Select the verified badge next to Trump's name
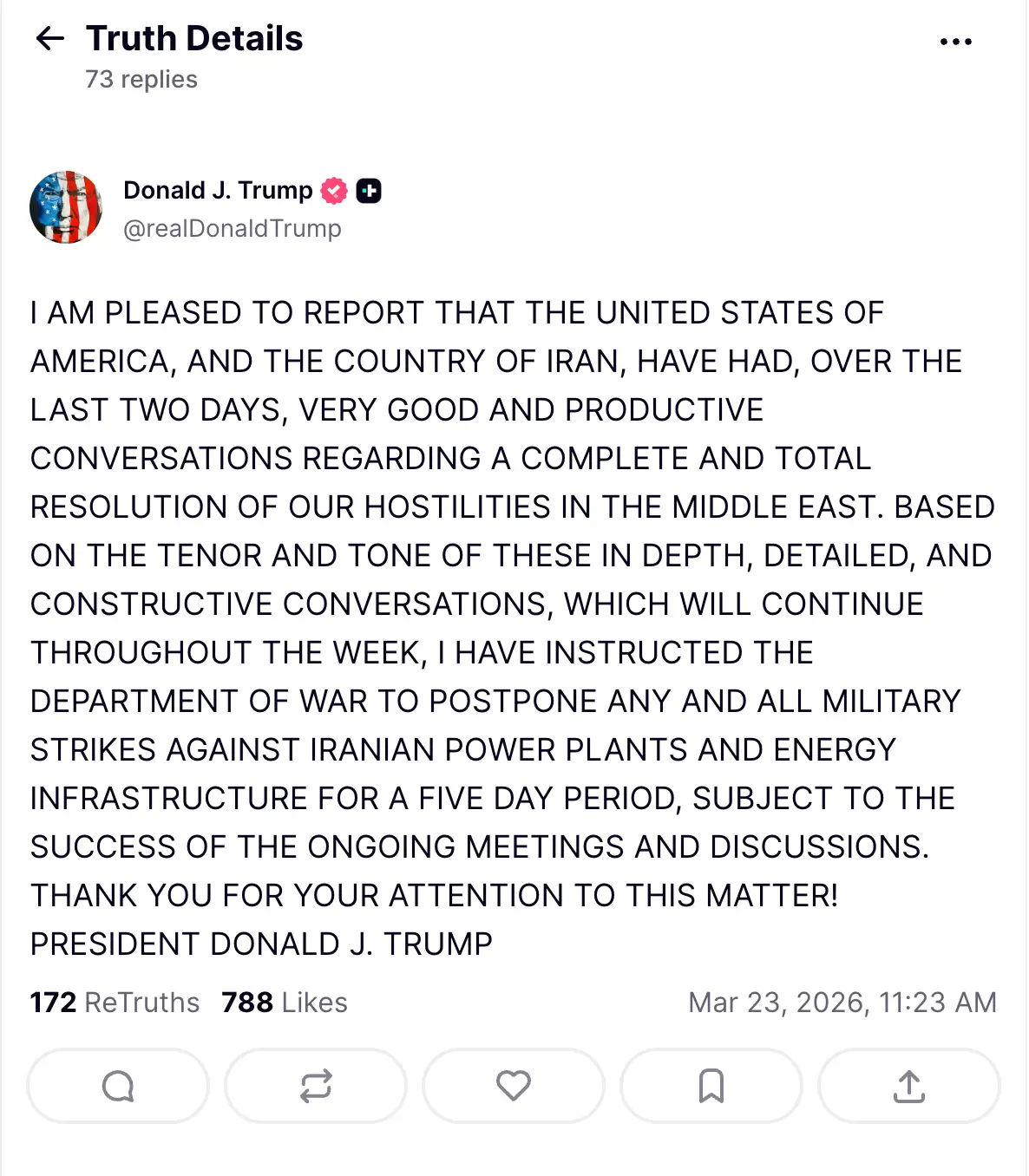1029x1176 pixels. pyautogui.click(x=335, y=190)
